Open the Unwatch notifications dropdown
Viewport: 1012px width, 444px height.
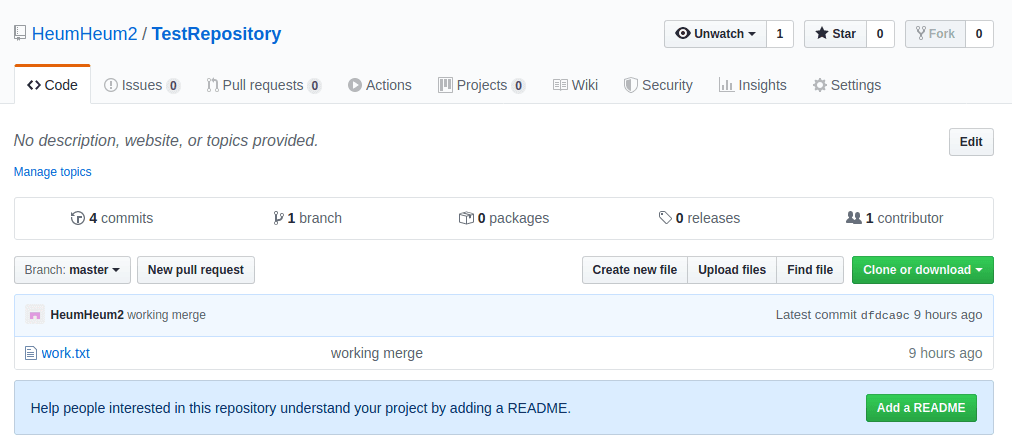[x=715, y=33]
